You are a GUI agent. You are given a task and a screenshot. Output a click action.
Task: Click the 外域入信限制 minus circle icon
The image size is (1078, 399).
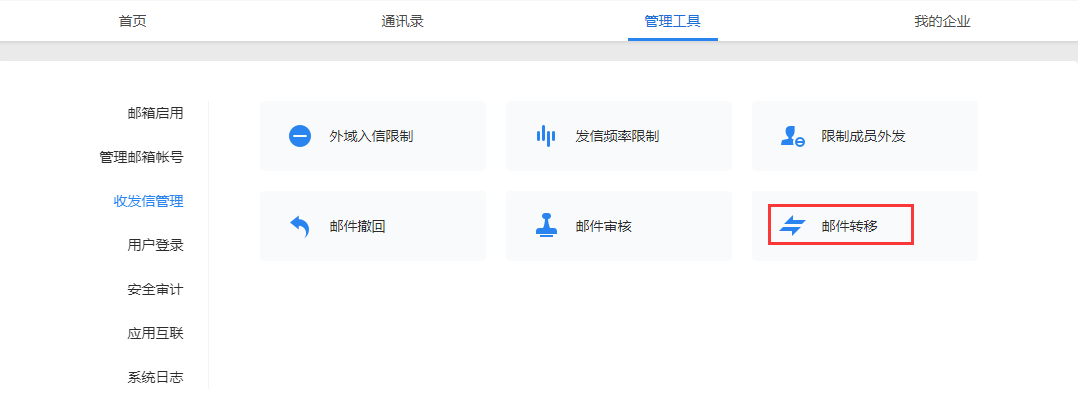click(300, 136)
